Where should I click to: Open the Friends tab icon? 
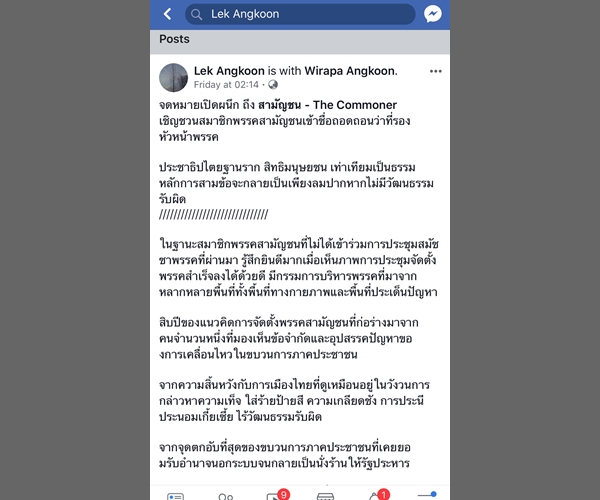coord(225,497)
